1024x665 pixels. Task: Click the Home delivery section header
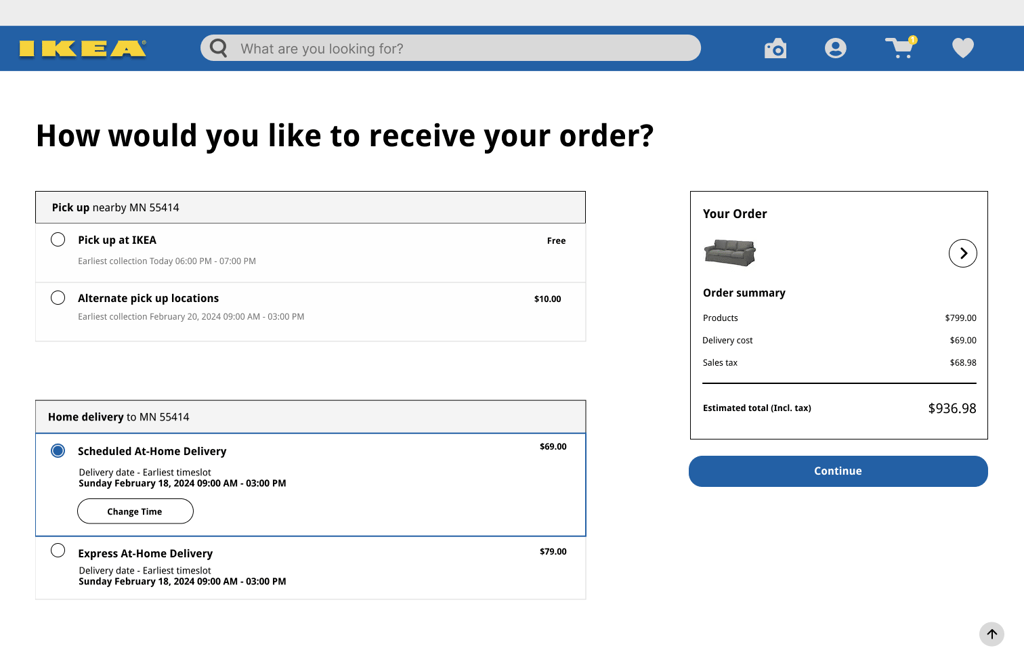310,417
